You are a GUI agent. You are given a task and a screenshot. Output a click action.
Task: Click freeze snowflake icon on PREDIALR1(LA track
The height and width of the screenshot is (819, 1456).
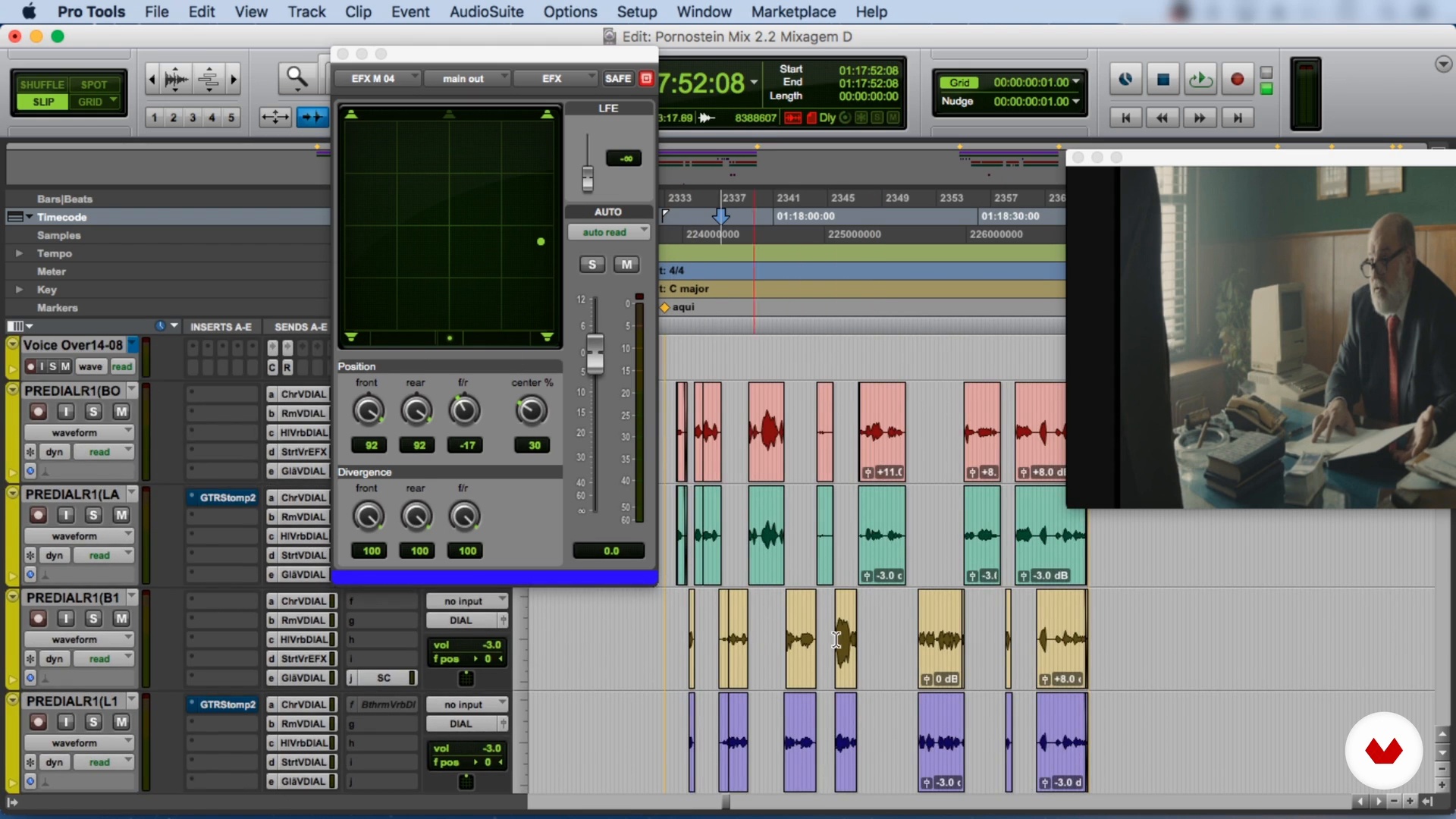click(30, 555)
